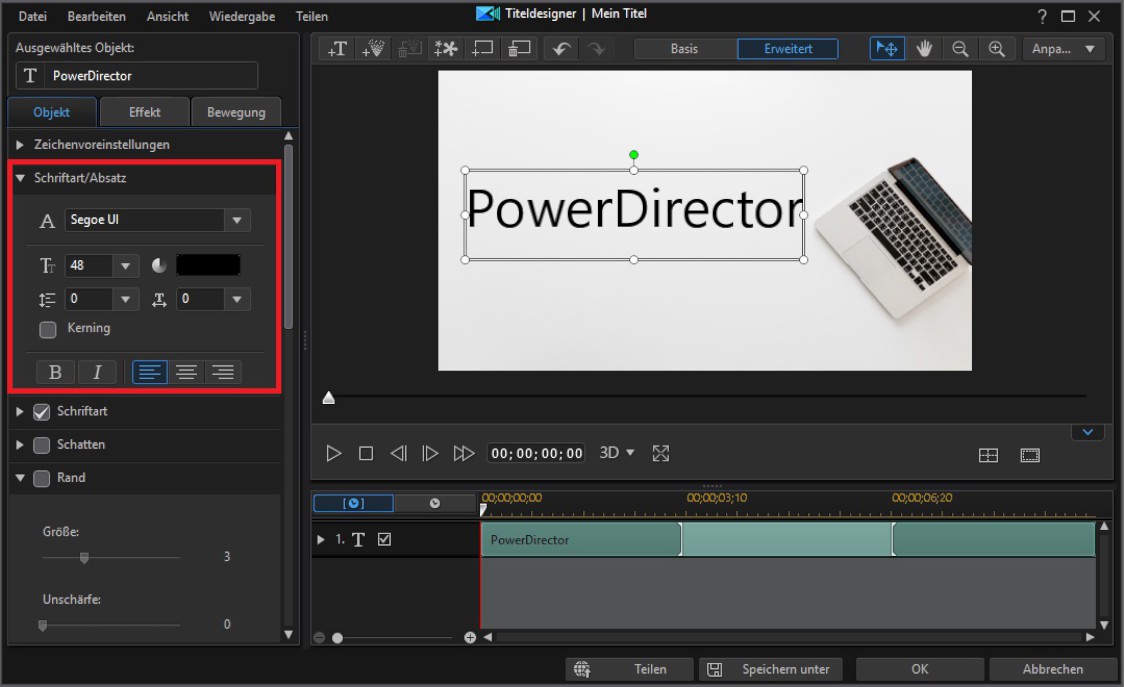Expand the Schatten section
Viewport: 1125px width, 687px height.
coord(20,445)
